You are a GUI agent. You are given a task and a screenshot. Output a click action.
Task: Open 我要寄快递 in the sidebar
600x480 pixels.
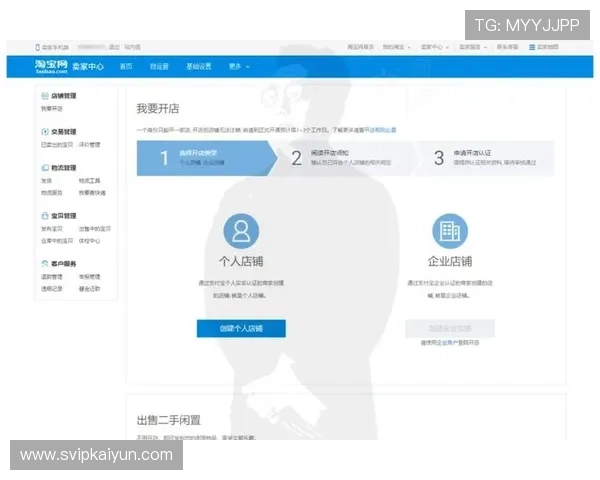click(x=92, y=193)
